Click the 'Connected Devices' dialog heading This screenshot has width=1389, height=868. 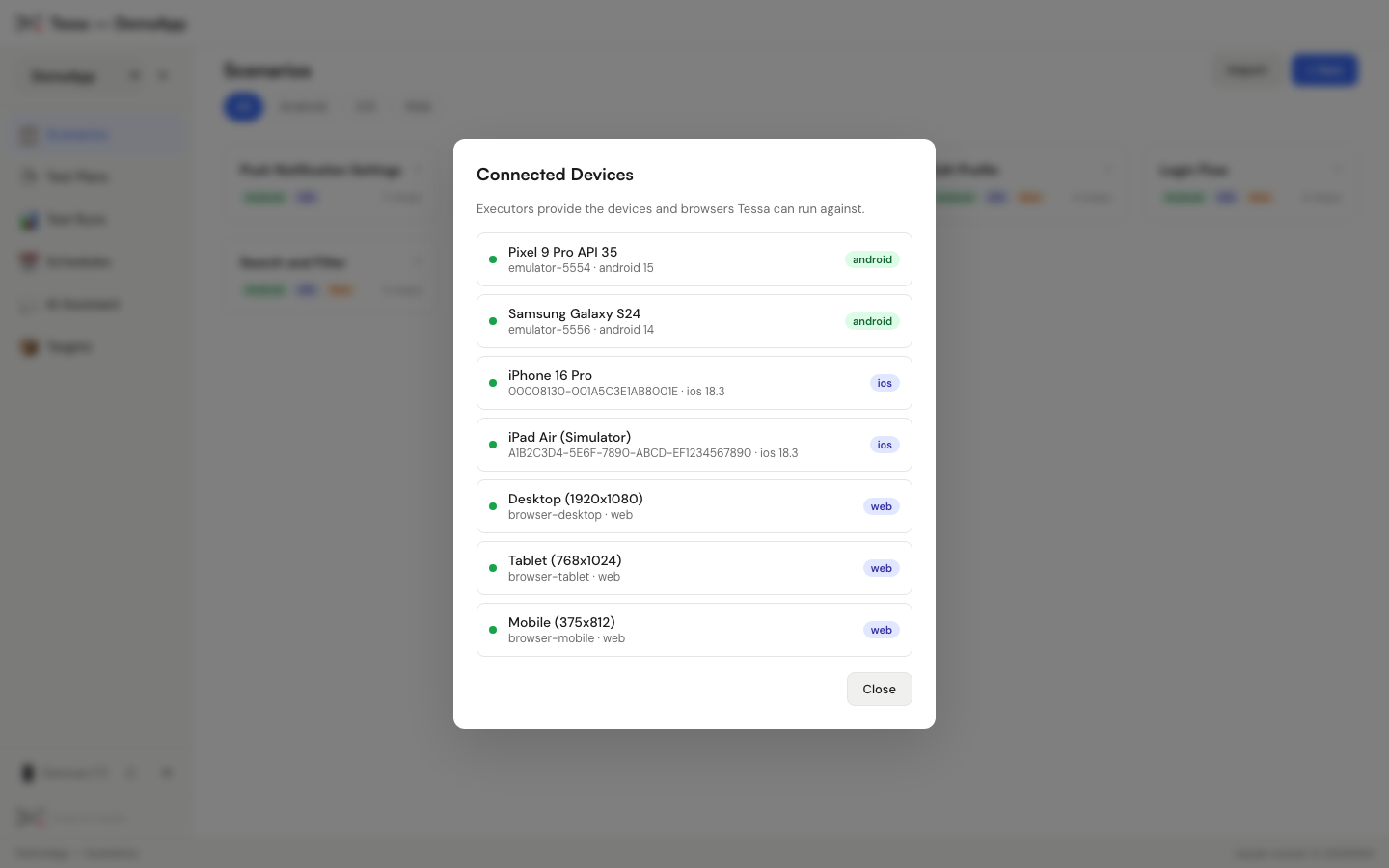(555, 175)
